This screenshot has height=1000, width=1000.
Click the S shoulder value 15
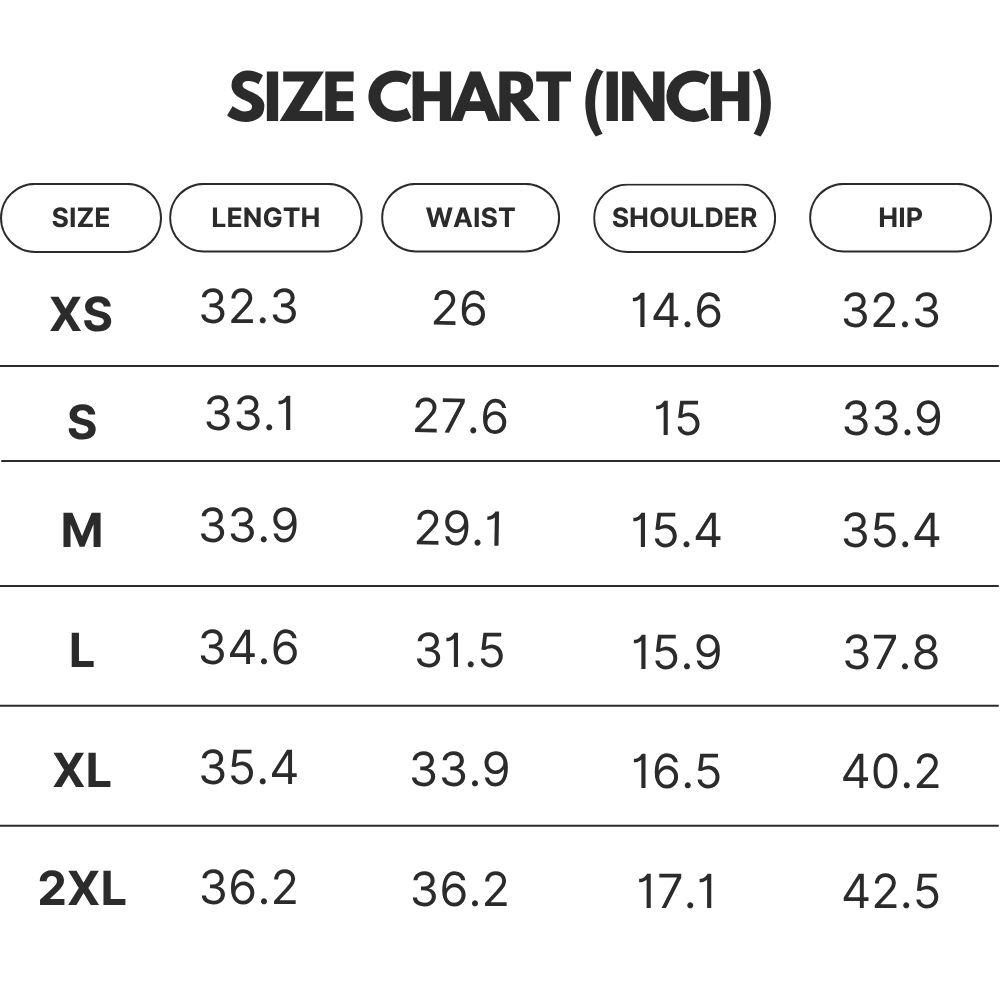(x=677, y=418)
